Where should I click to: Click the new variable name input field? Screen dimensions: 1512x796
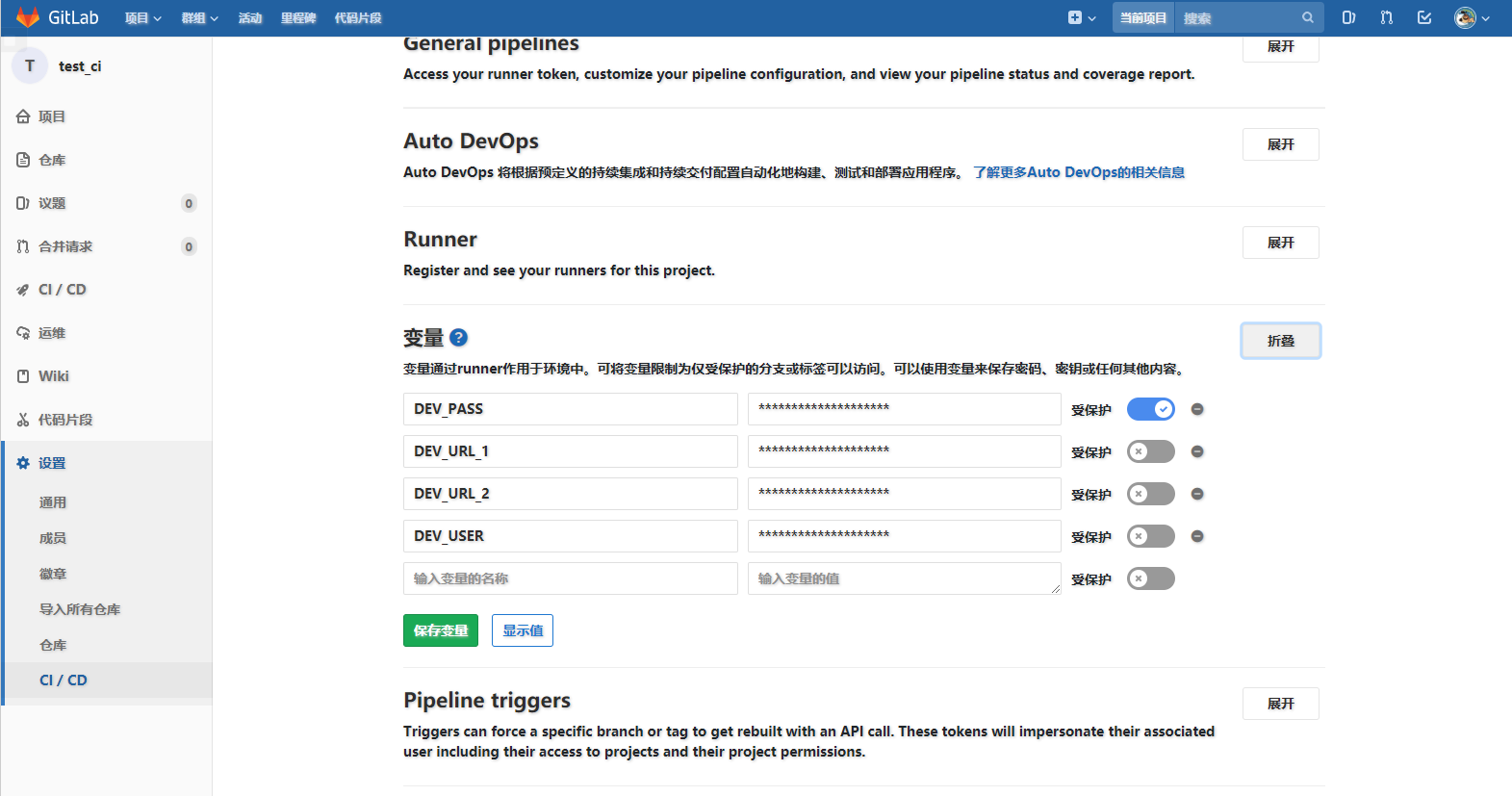570,578
